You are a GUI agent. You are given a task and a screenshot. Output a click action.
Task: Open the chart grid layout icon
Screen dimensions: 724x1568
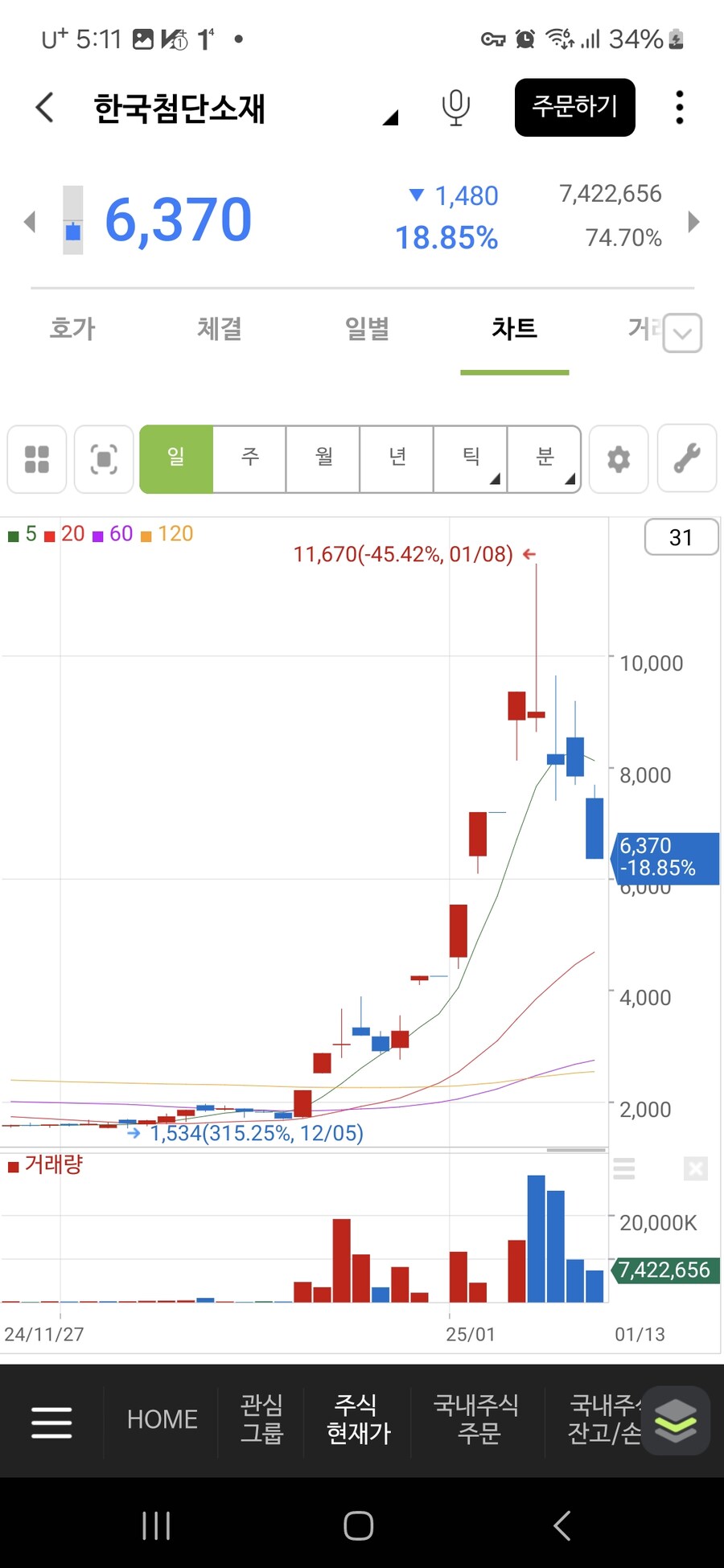(x=37, y=459)
